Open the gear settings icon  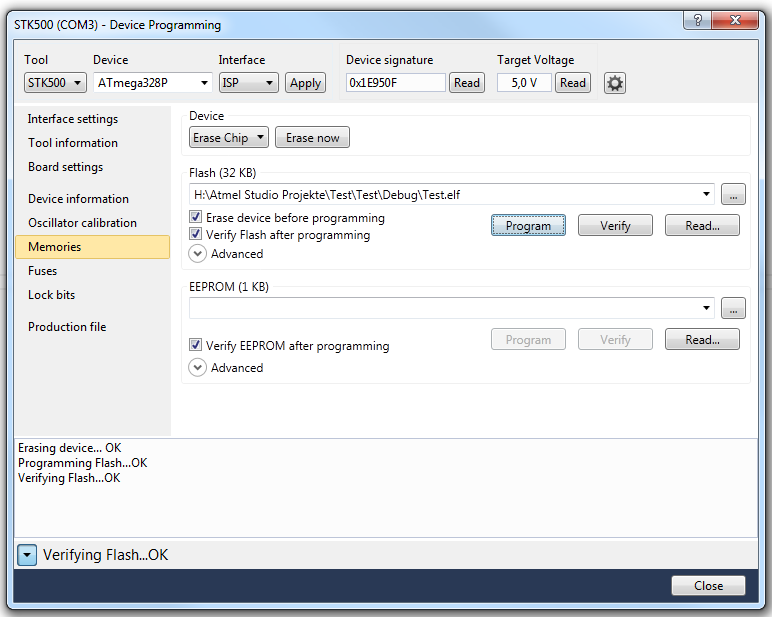pyautogui.click(x=615, y=83)
